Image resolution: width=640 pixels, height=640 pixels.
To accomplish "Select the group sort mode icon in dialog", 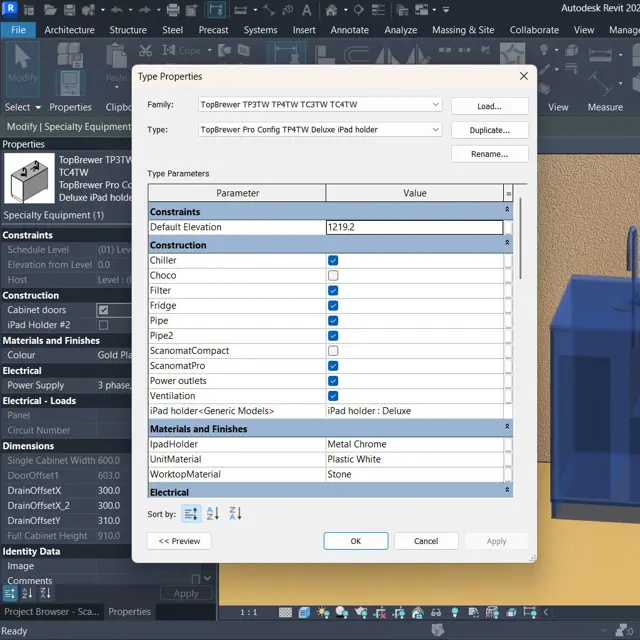I will click(x=191, y=513).
